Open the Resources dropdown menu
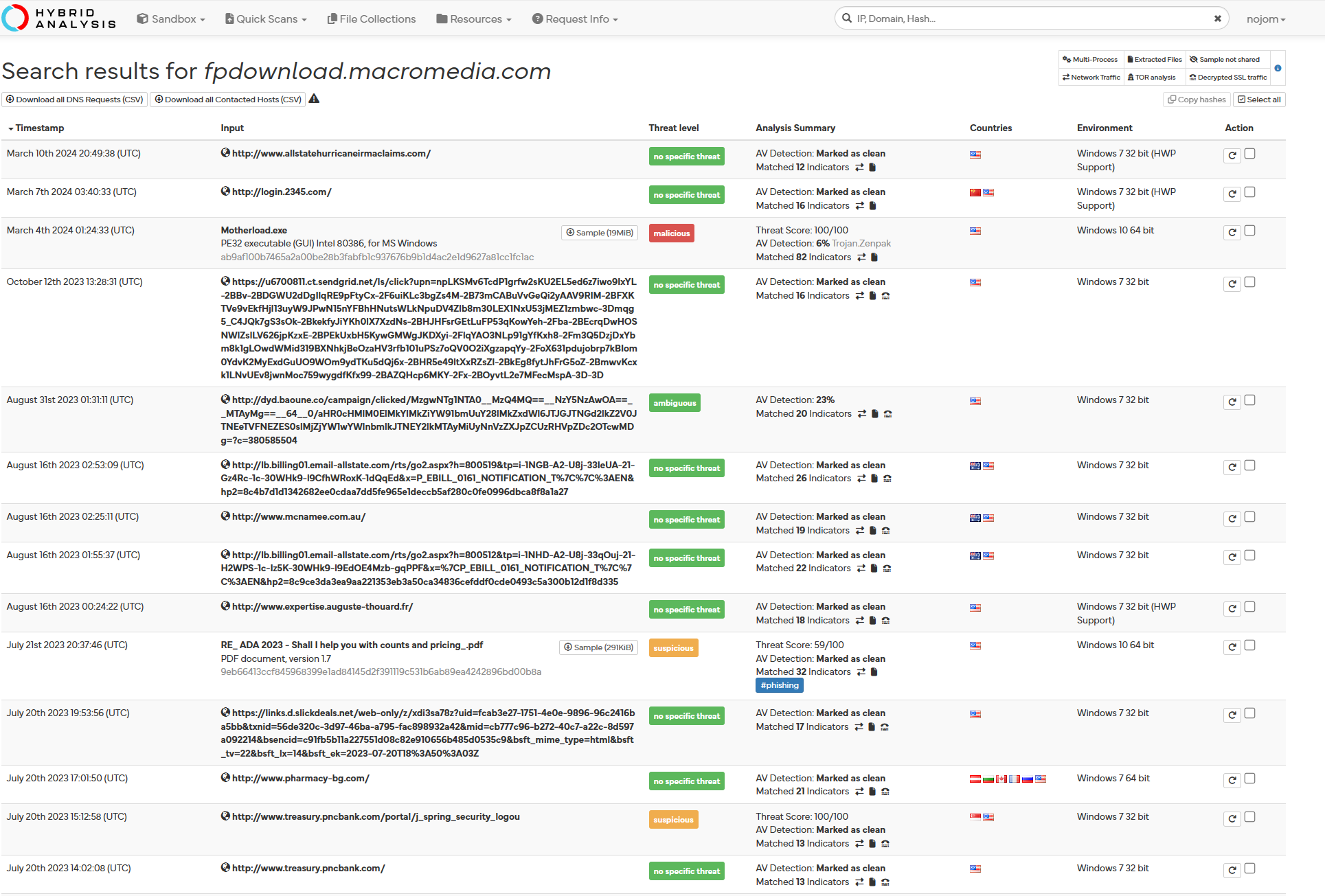This screenshot has width=1325, height=896. tap(474, 19)
